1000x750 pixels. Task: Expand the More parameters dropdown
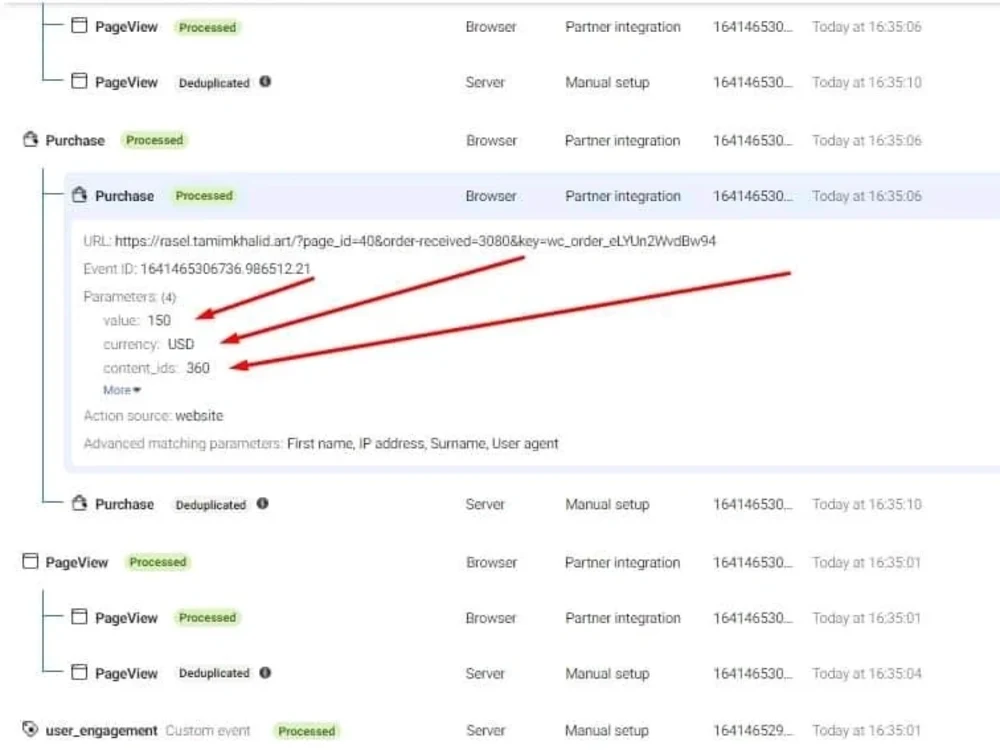point(122,390)
